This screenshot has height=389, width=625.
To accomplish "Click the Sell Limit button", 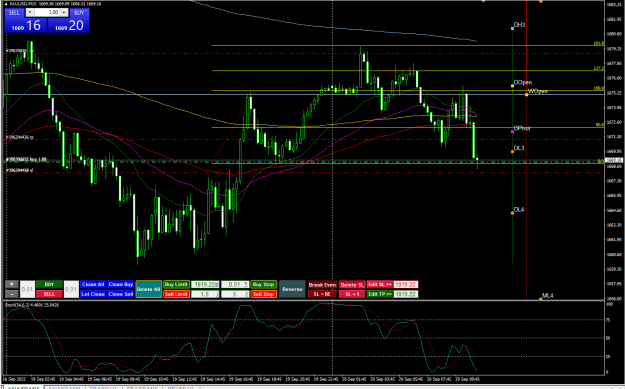I will 176,294.
